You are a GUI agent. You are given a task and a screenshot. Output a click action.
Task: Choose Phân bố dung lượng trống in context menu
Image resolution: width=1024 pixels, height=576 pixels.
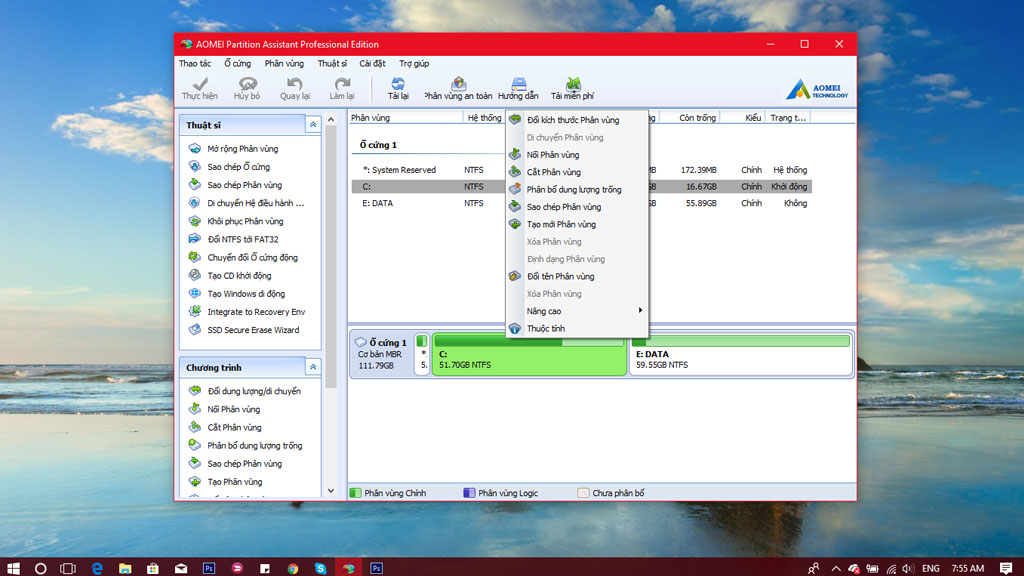577,189
